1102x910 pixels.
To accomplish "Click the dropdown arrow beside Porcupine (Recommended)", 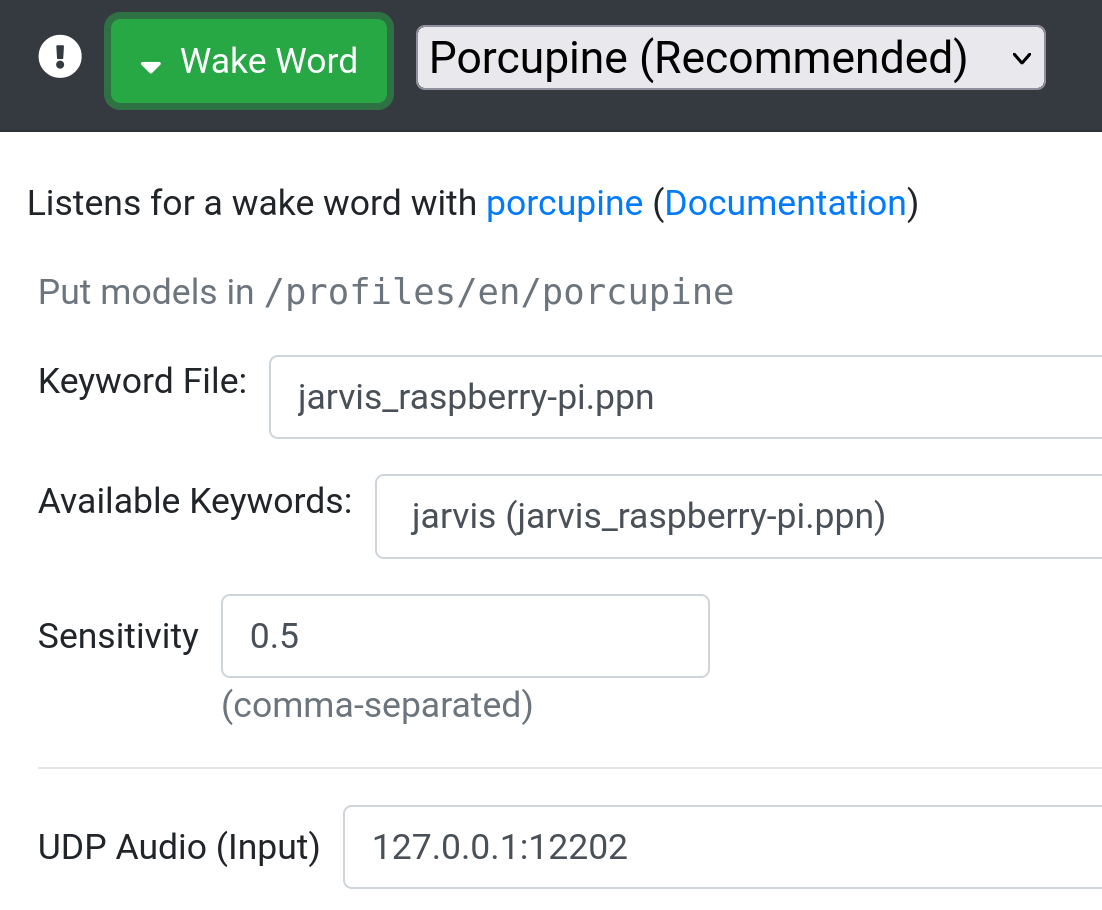I will (1021, 58).
